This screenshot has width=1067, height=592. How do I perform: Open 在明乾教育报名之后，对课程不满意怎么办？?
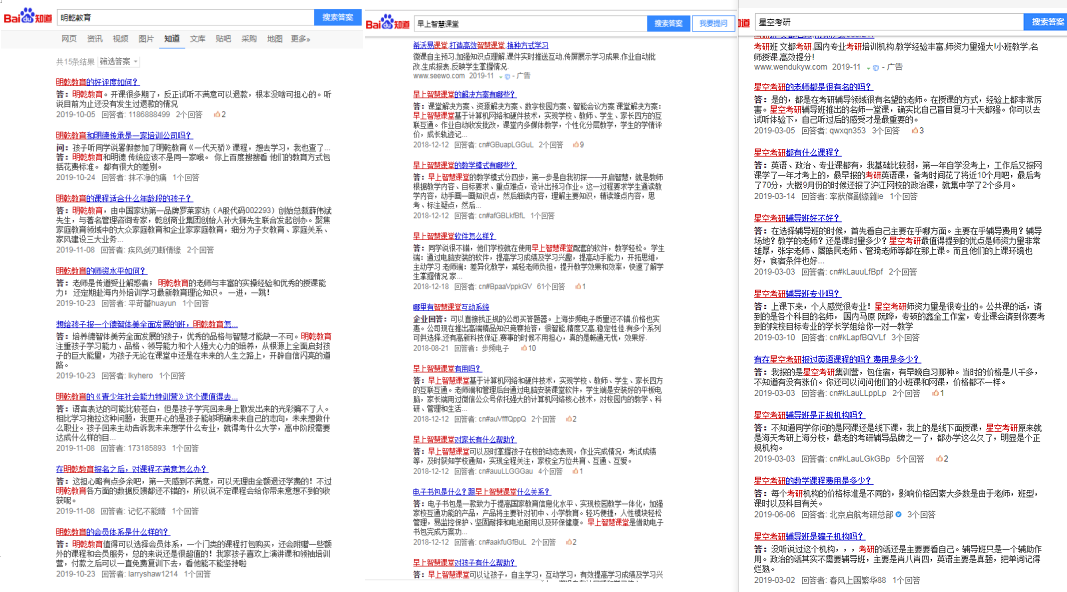132,470
